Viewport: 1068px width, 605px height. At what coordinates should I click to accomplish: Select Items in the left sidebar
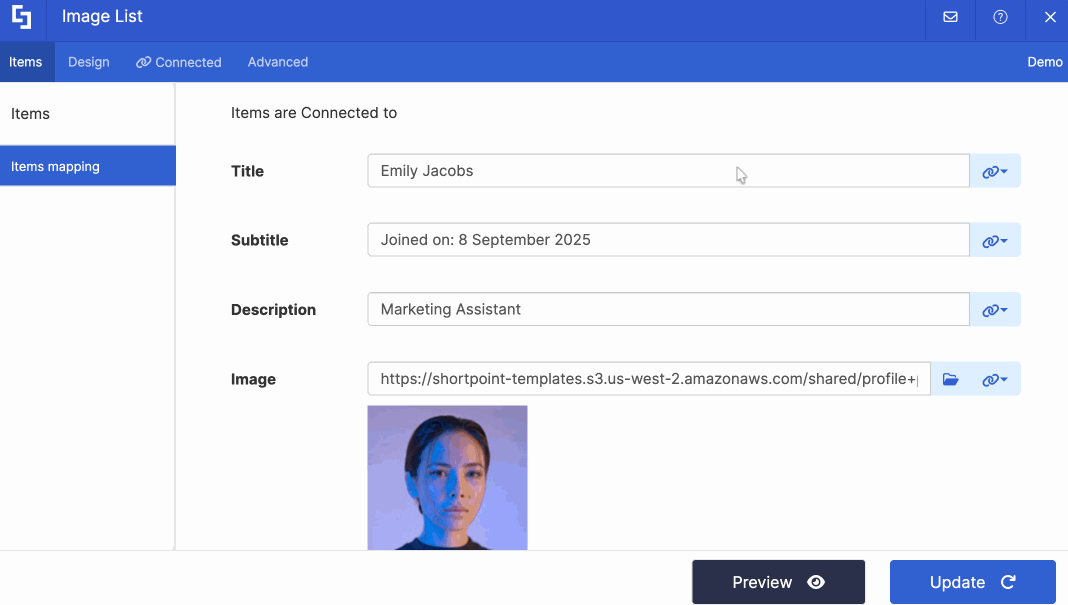click(87, 114)
